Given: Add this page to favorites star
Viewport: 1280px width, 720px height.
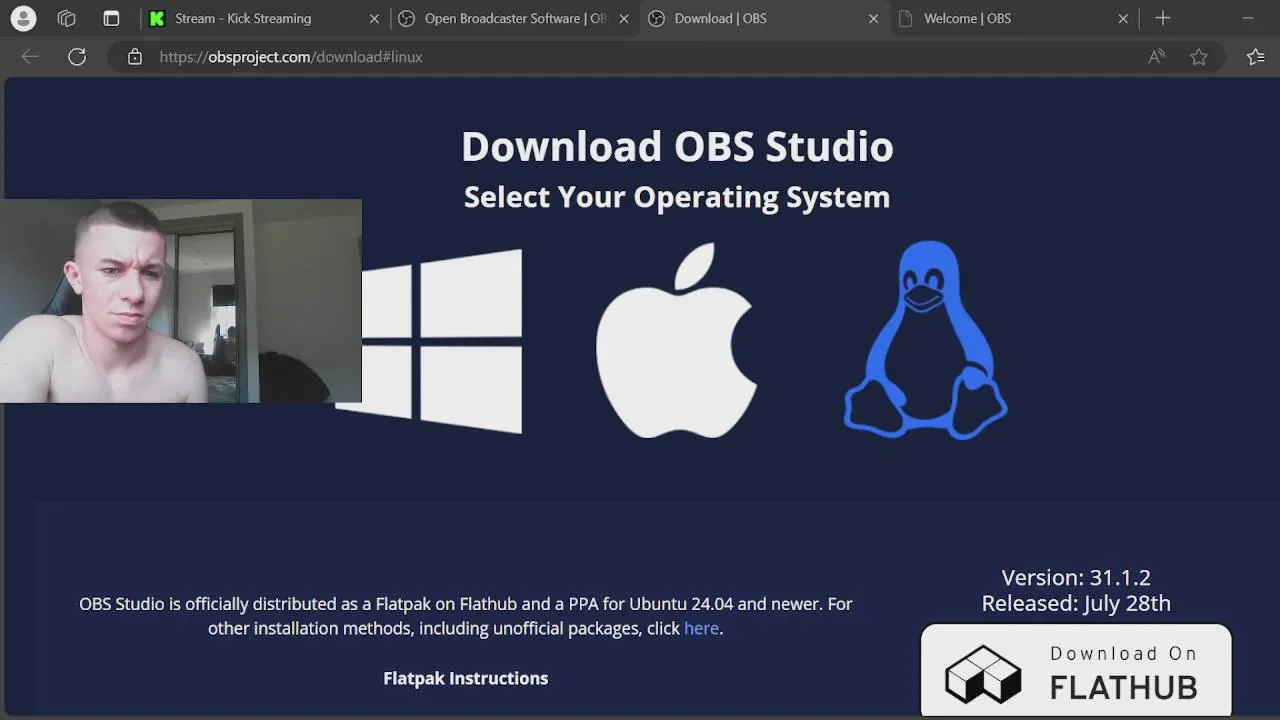Looking at the screenshot, I should 1199,57.
